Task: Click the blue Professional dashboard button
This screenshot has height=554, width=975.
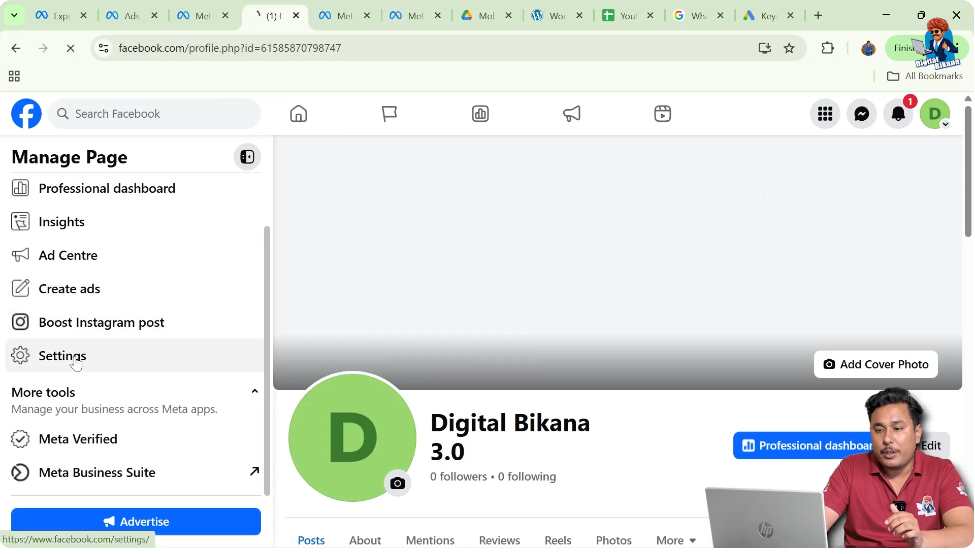Action: click(x=803, y=446)
